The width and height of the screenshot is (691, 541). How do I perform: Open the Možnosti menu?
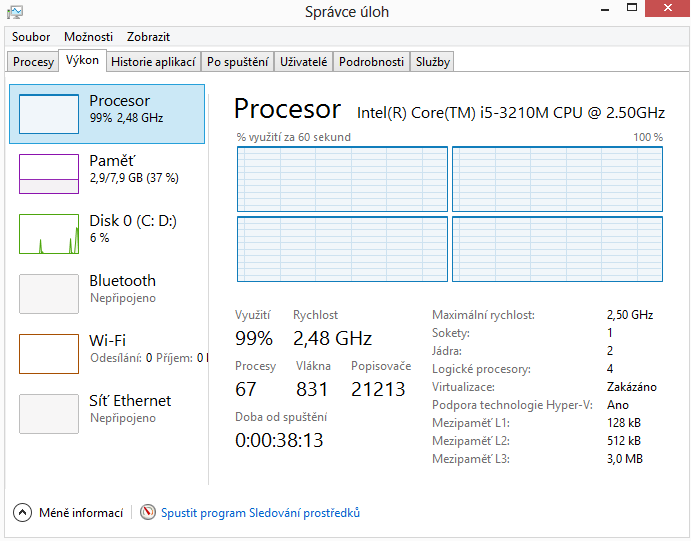click(x=88, y=36)
